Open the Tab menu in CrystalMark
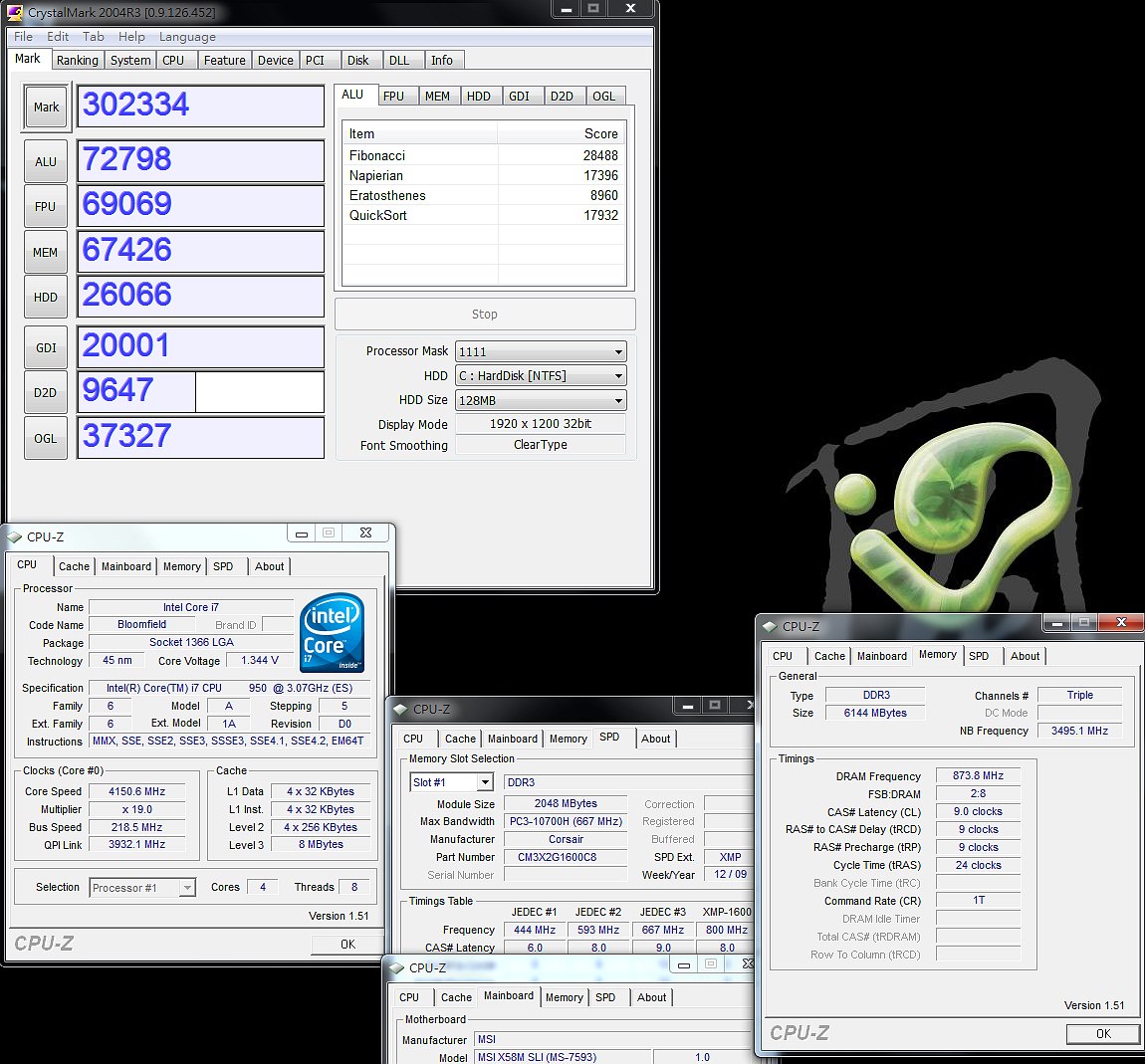The image size is (1145, 1064). pos(93,37)
